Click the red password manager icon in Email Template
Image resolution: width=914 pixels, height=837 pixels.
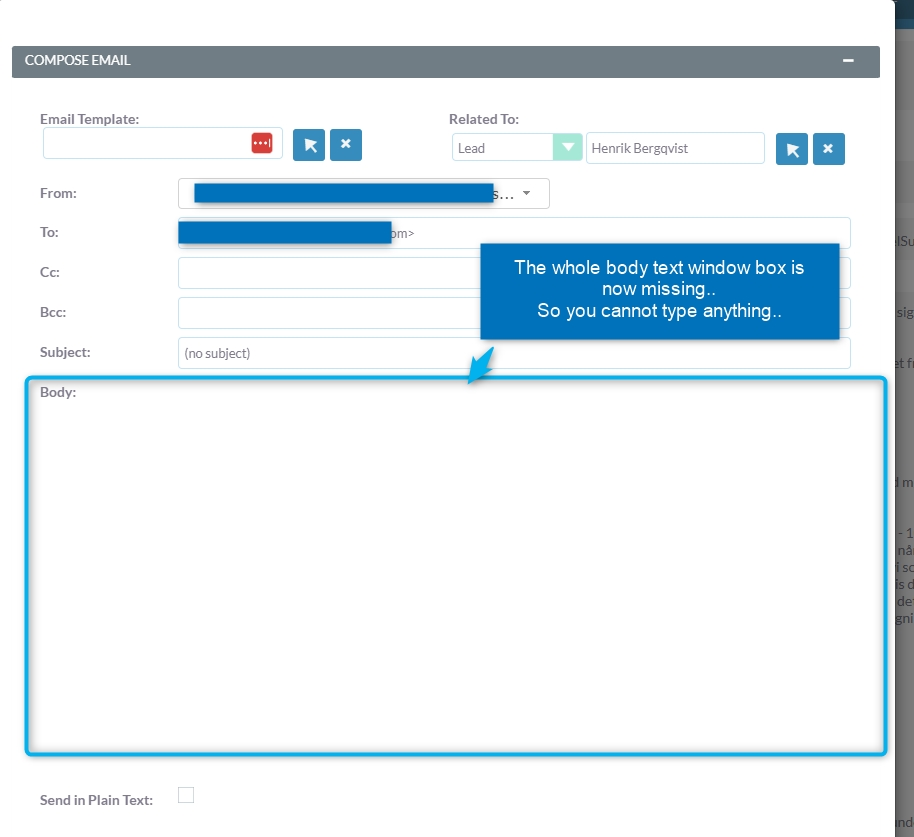261,143
